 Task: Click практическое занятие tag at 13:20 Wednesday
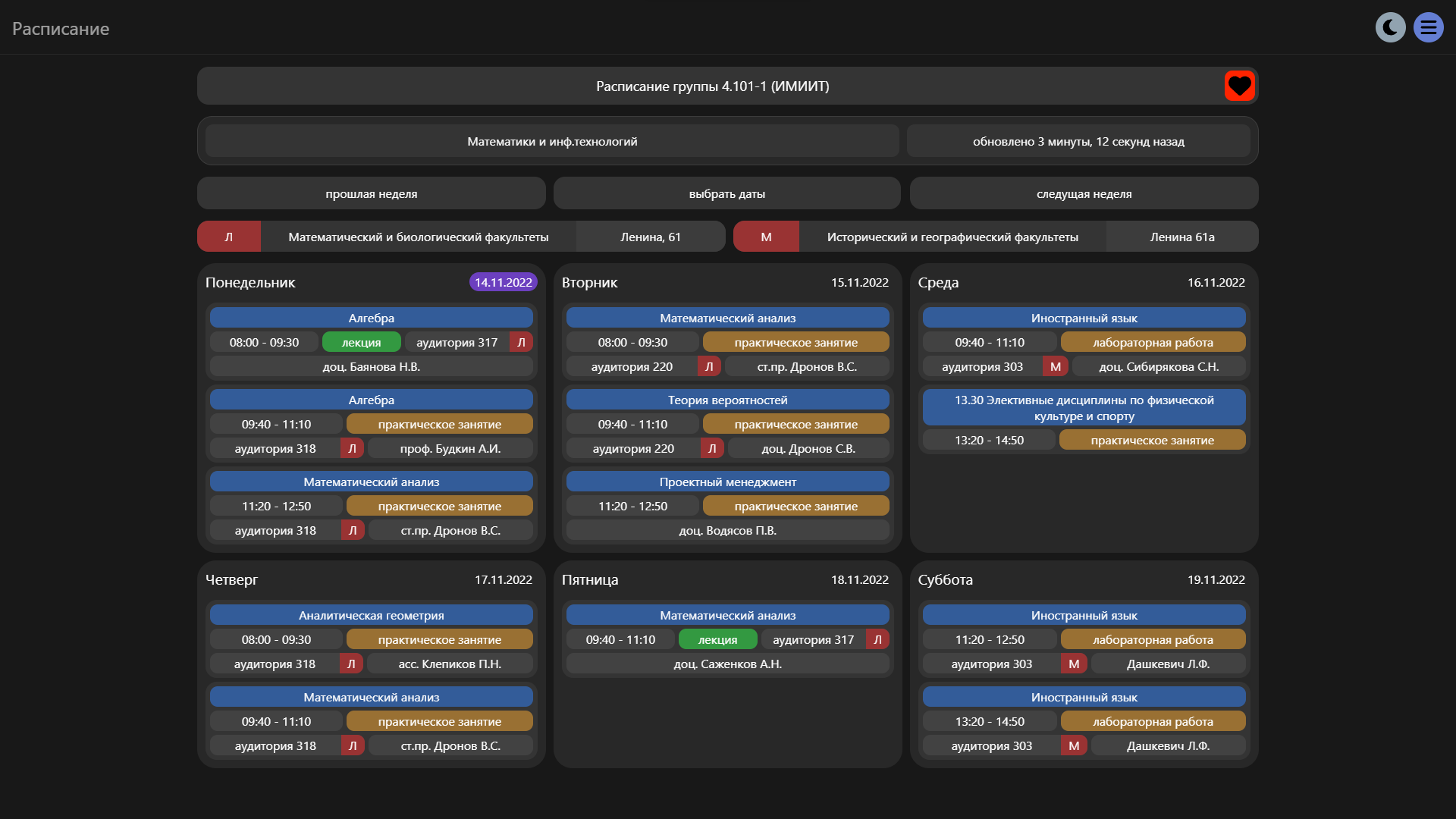1153,440
